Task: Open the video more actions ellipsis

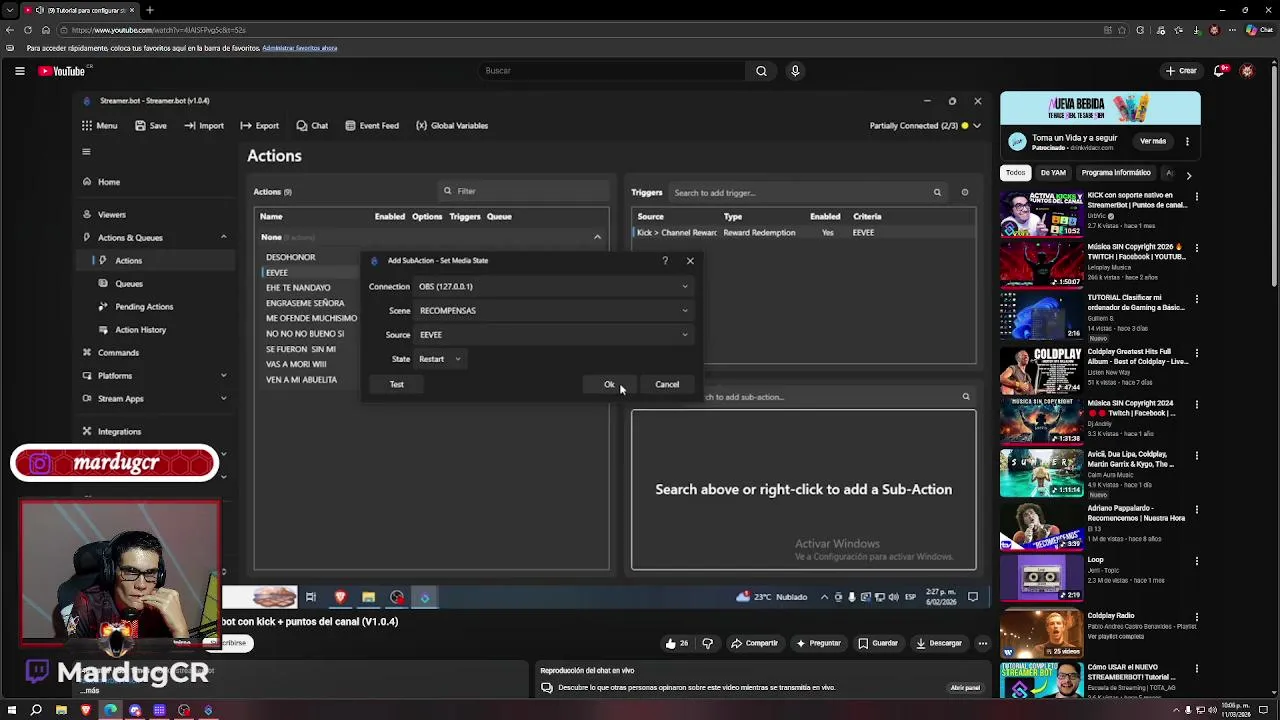Action: click(x=983, y=644)
